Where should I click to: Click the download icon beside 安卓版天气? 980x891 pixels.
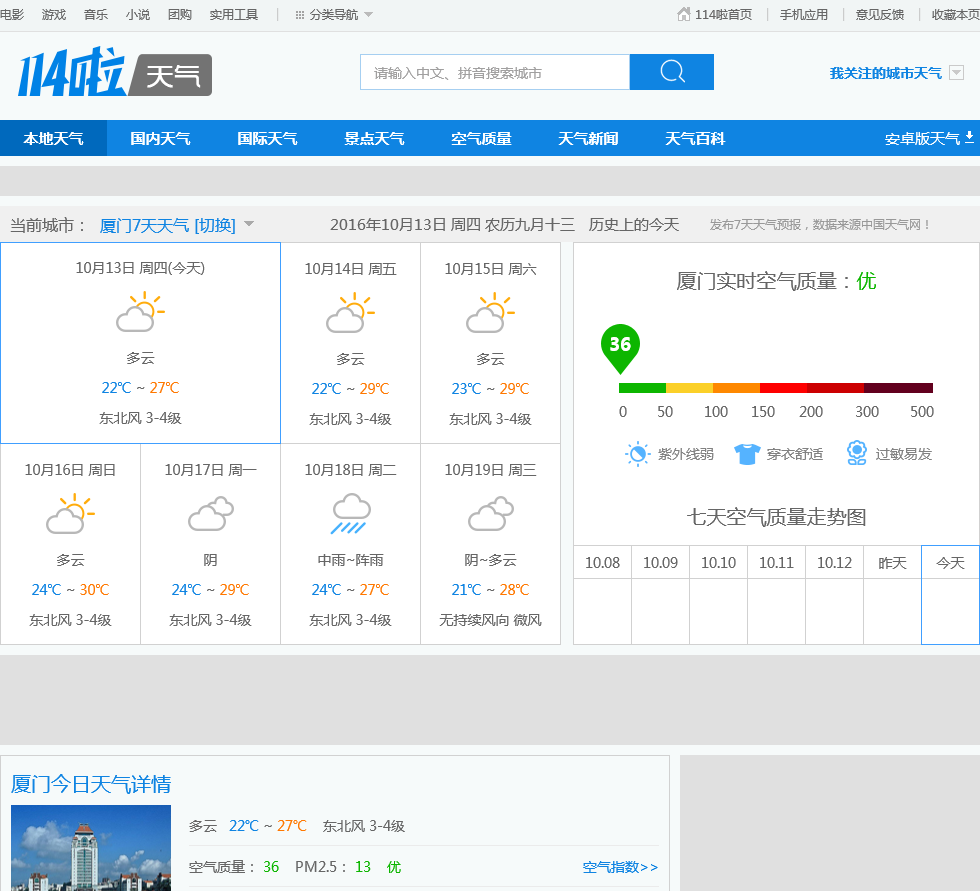(x=969, y=138)
